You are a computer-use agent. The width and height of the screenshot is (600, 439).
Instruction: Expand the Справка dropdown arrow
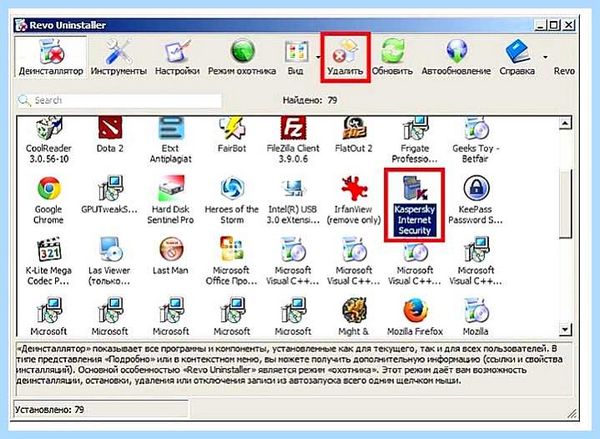pyautogui.click(x=545, y=57)
